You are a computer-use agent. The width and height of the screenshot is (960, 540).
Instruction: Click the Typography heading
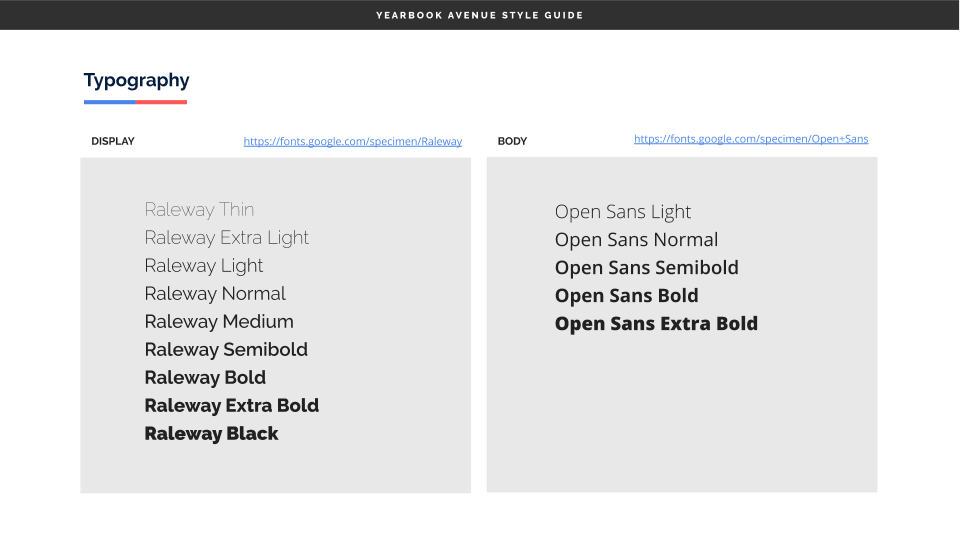(x=136, y=81)
